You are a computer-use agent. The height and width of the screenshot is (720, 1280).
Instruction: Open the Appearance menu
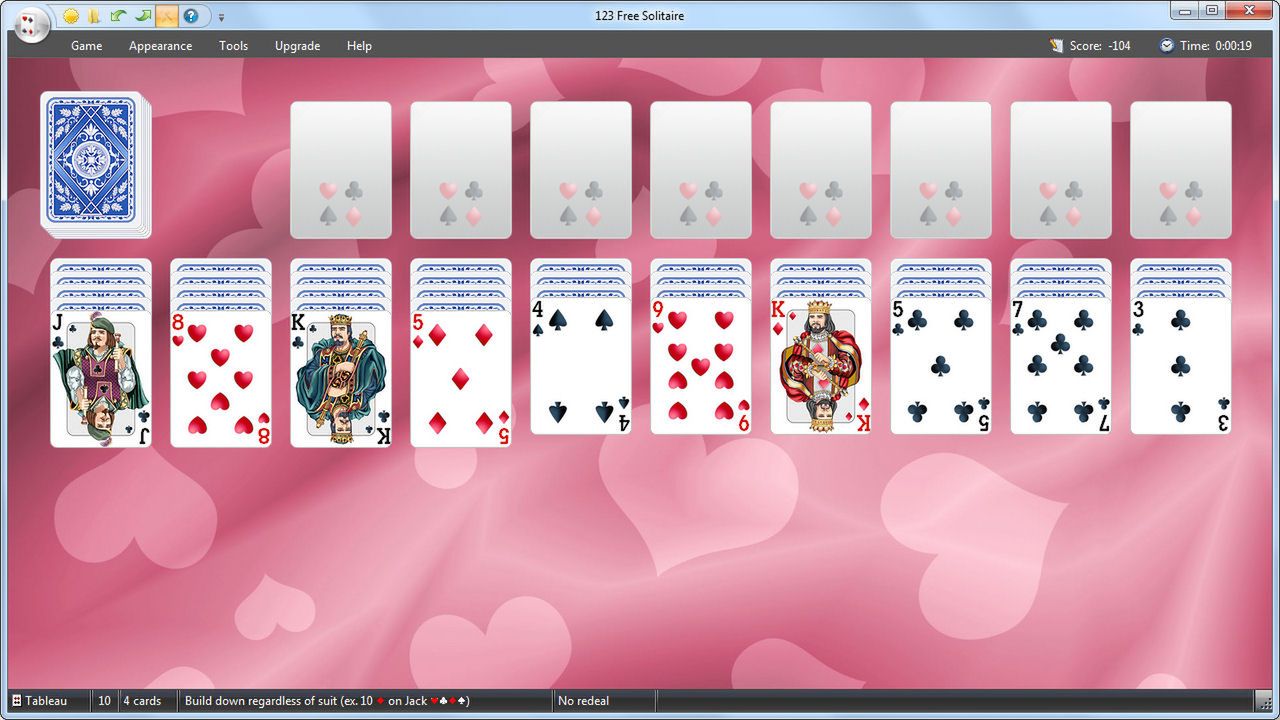coord(160,45)
